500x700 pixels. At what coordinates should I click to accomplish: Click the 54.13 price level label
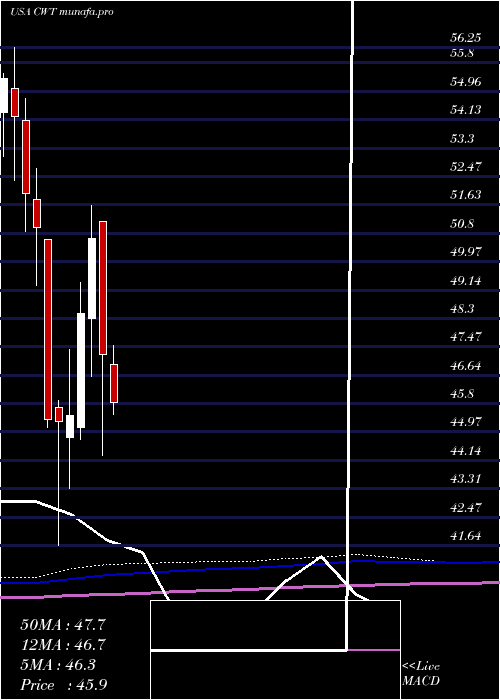point(466,109)
